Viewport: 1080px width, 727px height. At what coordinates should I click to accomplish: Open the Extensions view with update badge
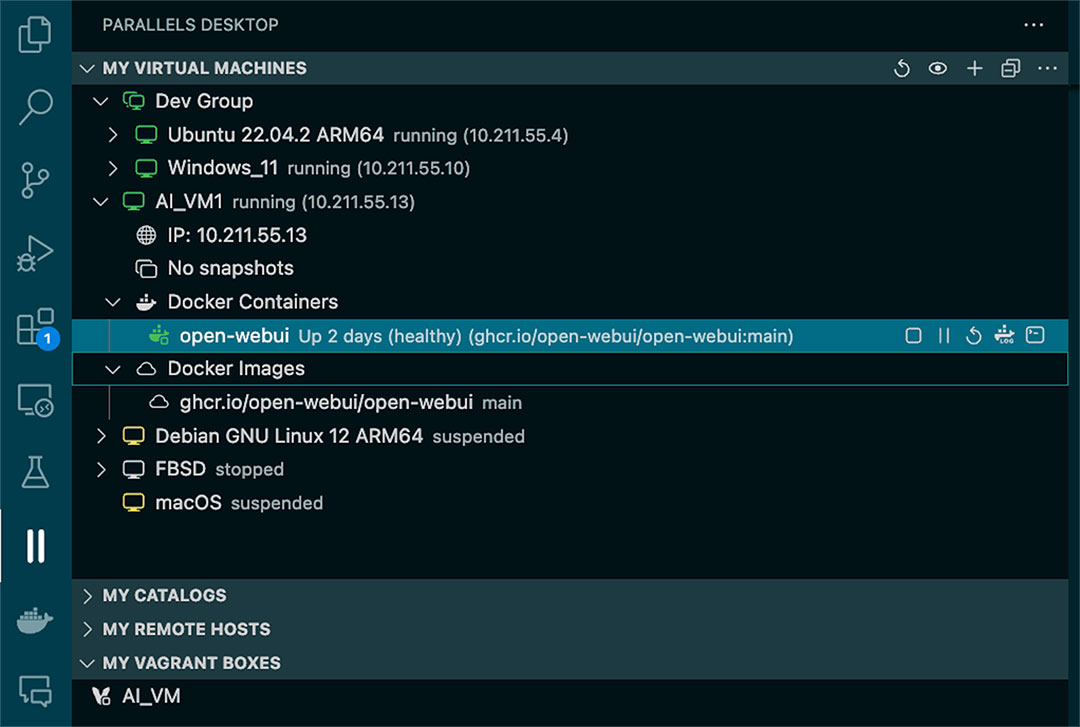click(36, 327)
